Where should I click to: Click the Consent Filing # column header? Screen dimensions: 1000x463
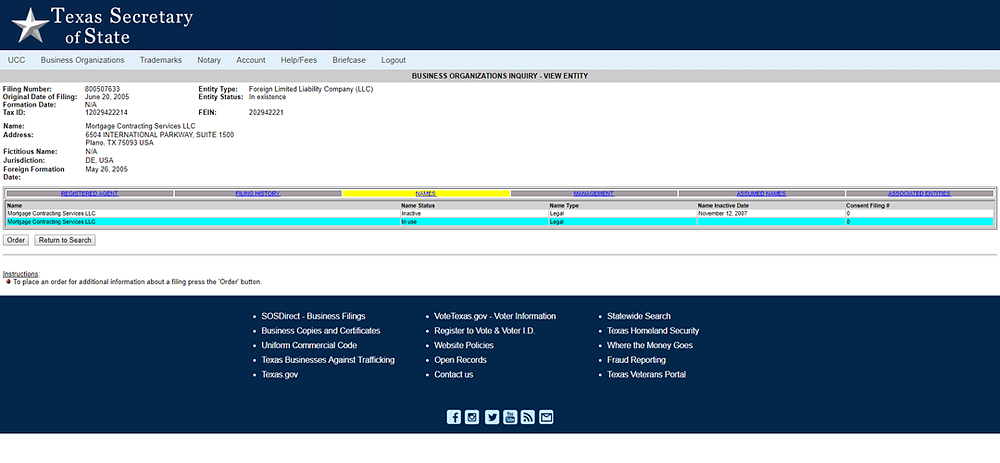[867, 206]
